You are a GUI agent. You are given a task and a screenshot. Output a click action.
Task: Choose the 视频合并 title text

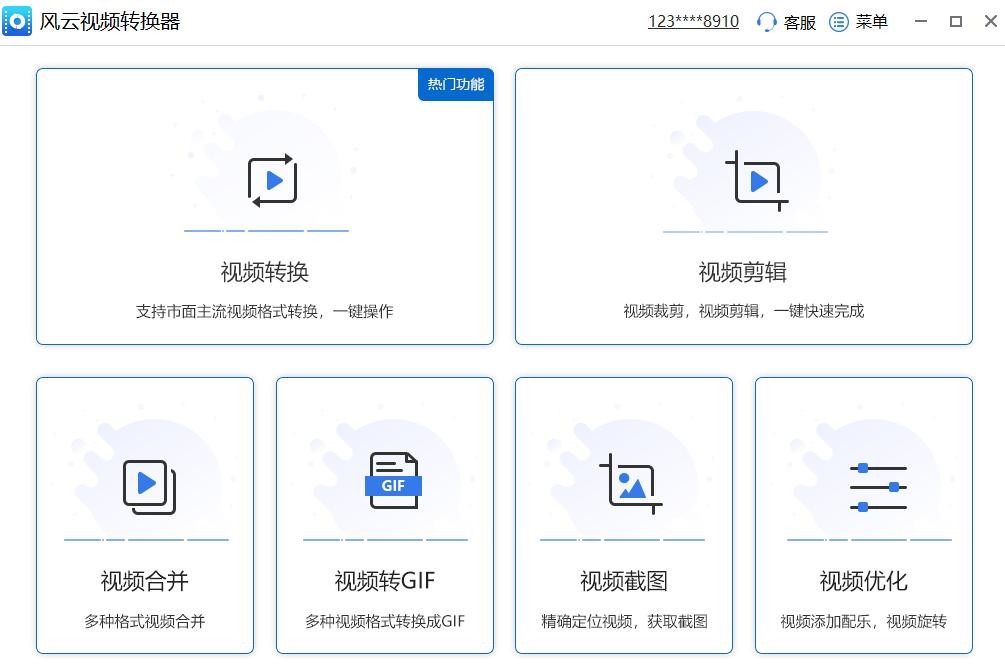click(x=145, y=581)
